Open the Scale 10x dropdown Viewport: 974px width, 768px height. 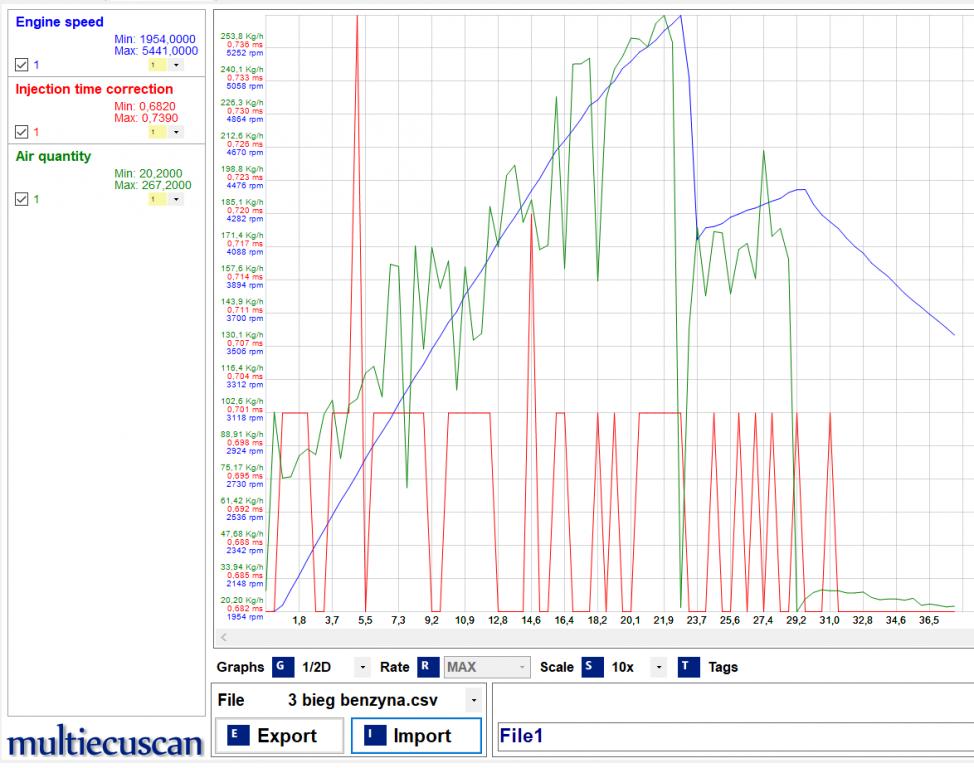(658, 667)
